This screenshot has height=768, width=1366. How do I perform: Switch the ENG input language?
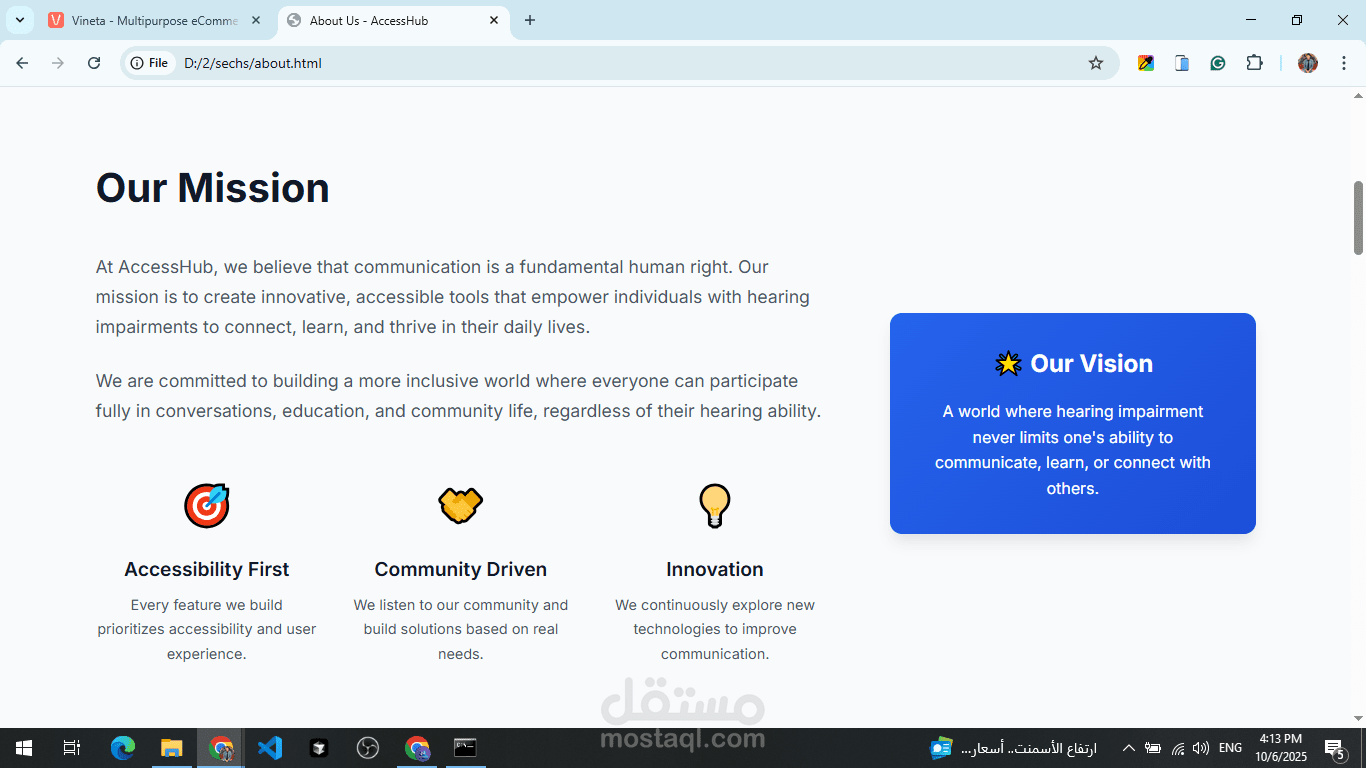[x=1231, y=748]
